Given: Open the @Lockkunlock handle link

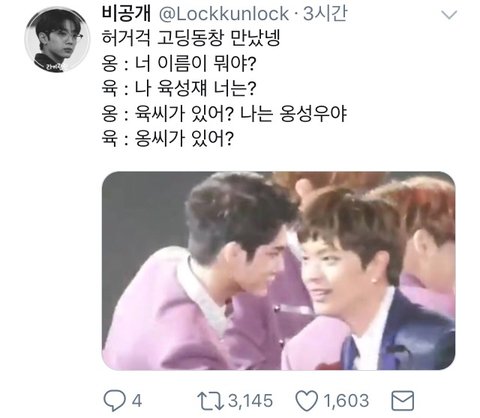Looking at the screenshot, I should 224,14.
